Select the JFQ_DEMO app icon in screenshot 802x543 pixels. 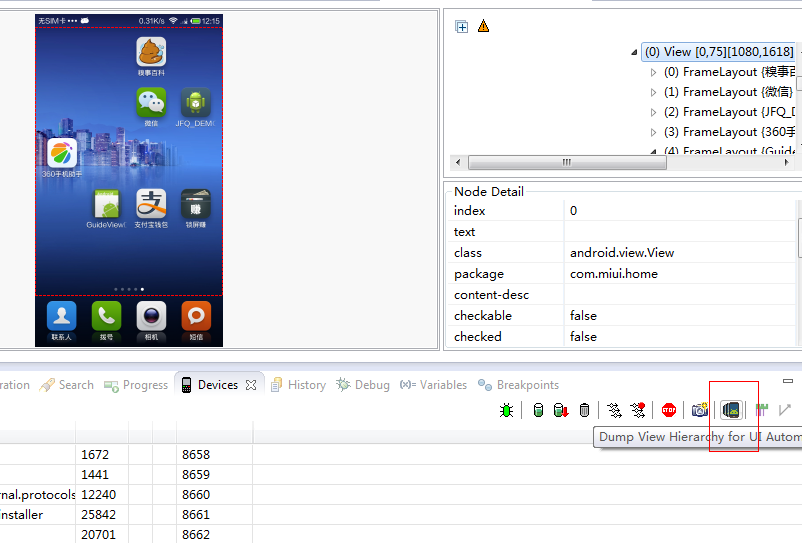(195, 103)
